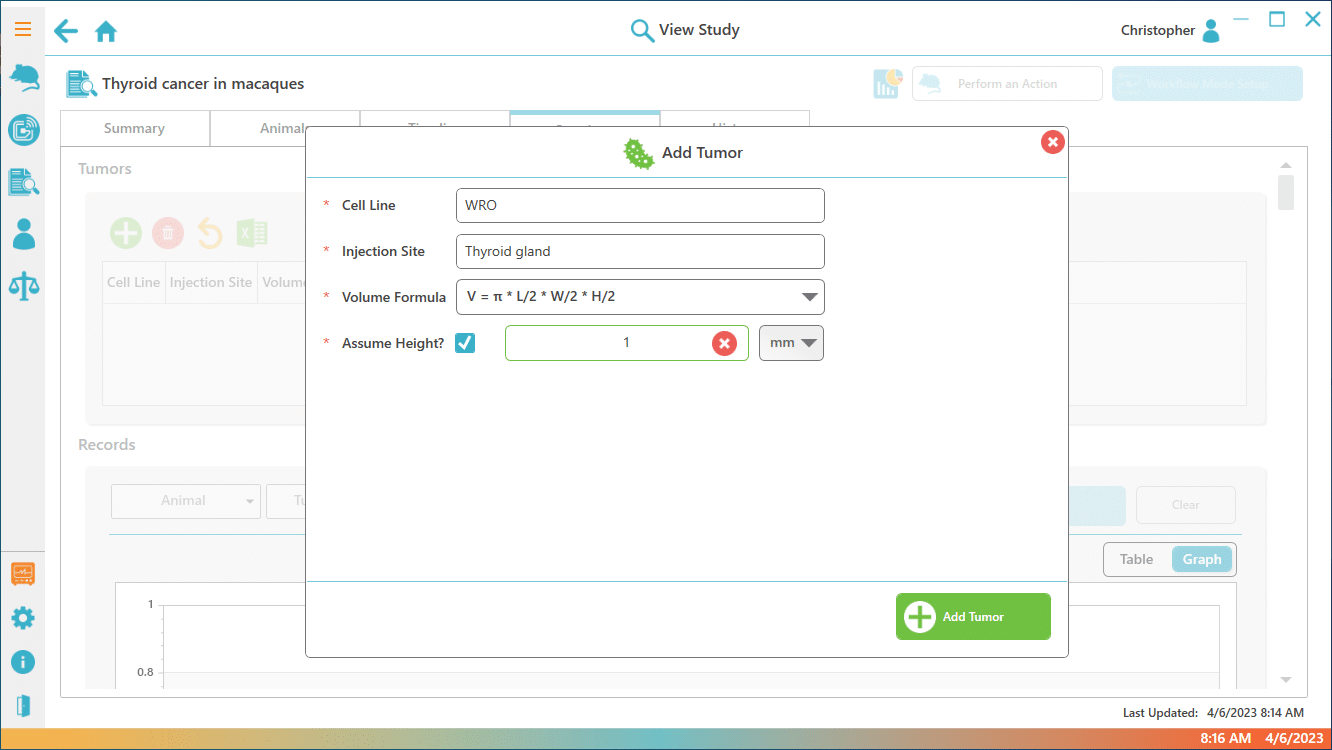1332x750 pixels.
Task: Click the green Add Tumor button
Action: click(x=973, y=617)
